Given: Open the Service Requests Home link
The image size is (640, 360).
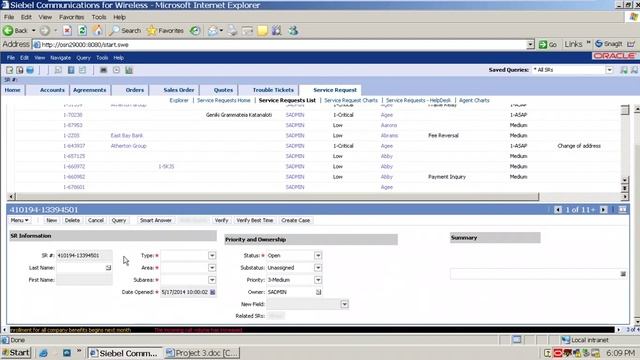Looking at the screenshot, I should pyautogui.click(x=224, y=100).
